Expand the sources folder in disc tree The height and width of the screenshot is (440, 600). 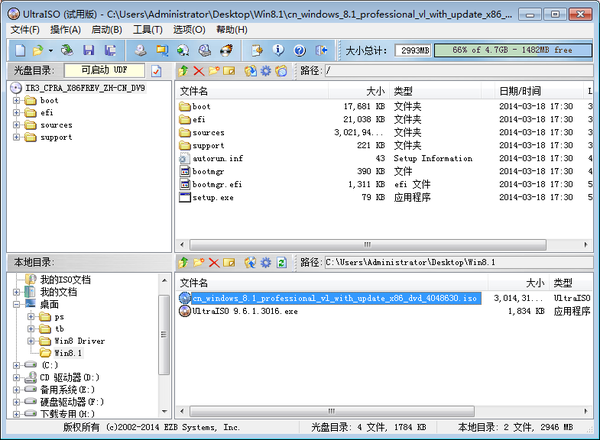pyautogui.click(x=16, y=125)
